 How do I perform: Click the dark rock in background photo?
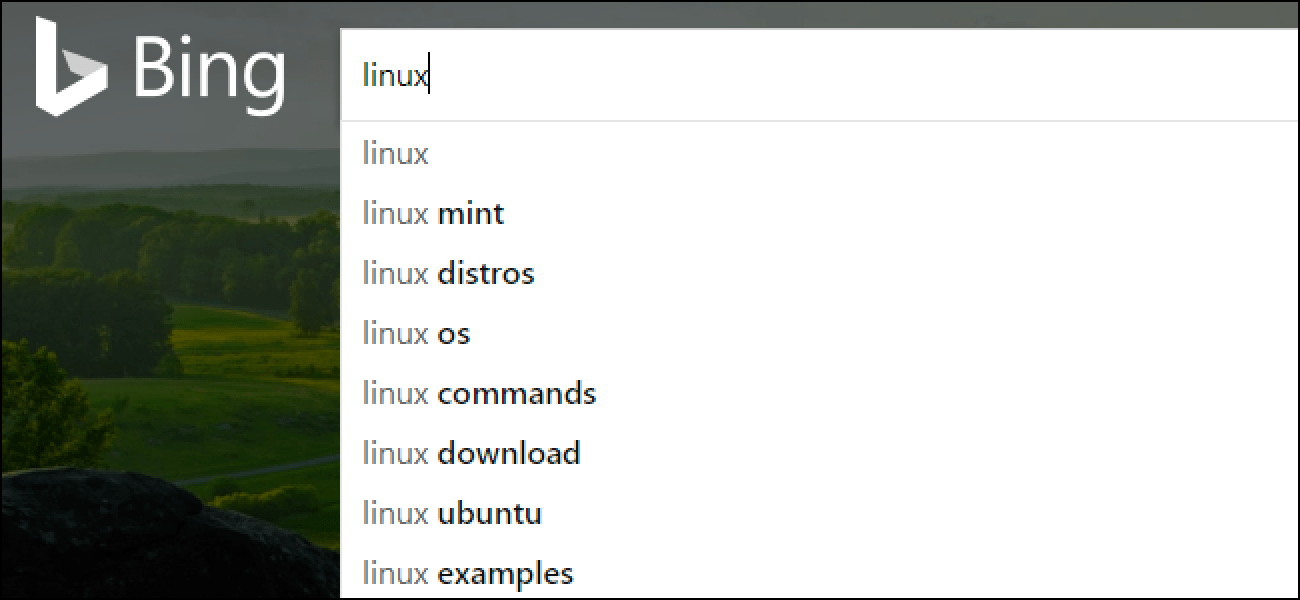pyautogui.click(x=150, y=540)
